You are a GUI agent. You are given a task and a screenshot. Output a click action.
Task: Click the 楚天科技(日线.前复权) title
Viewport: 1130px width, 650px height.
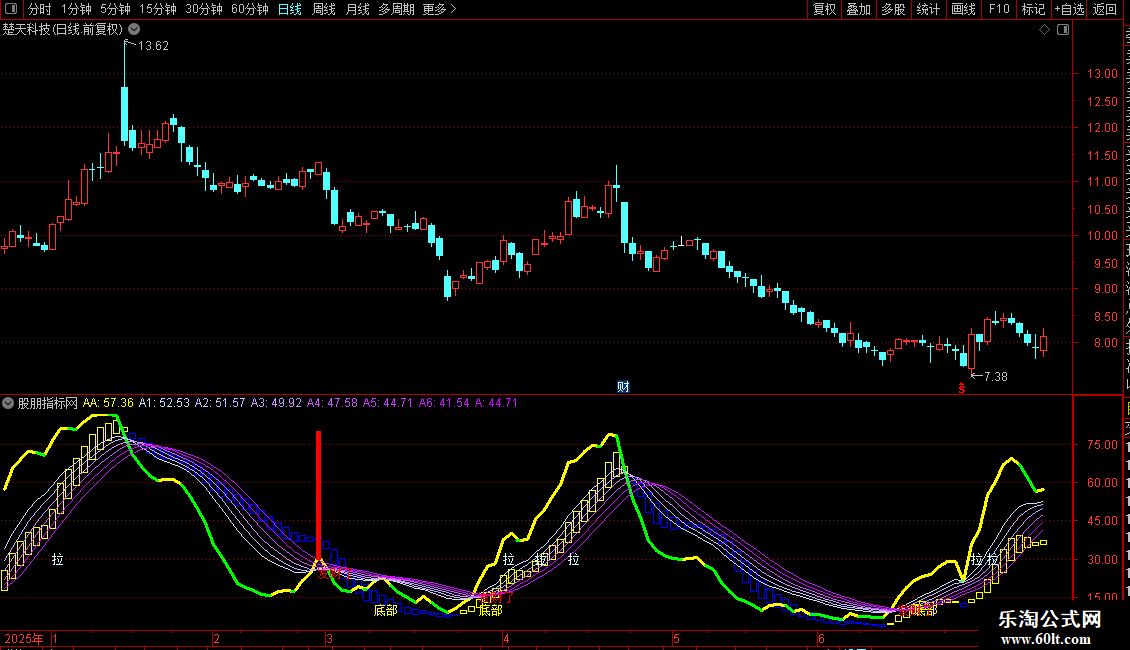63,29
